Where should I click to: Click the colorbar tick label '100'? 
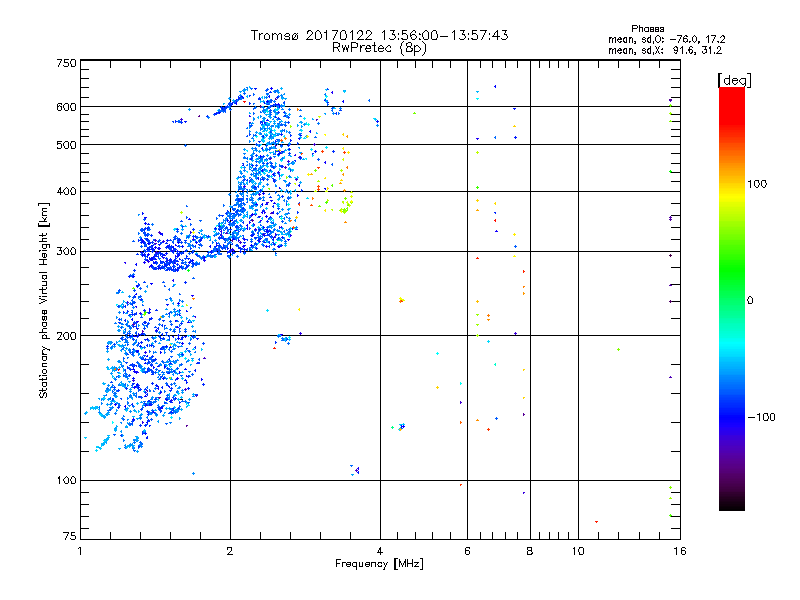pos(757,184)
